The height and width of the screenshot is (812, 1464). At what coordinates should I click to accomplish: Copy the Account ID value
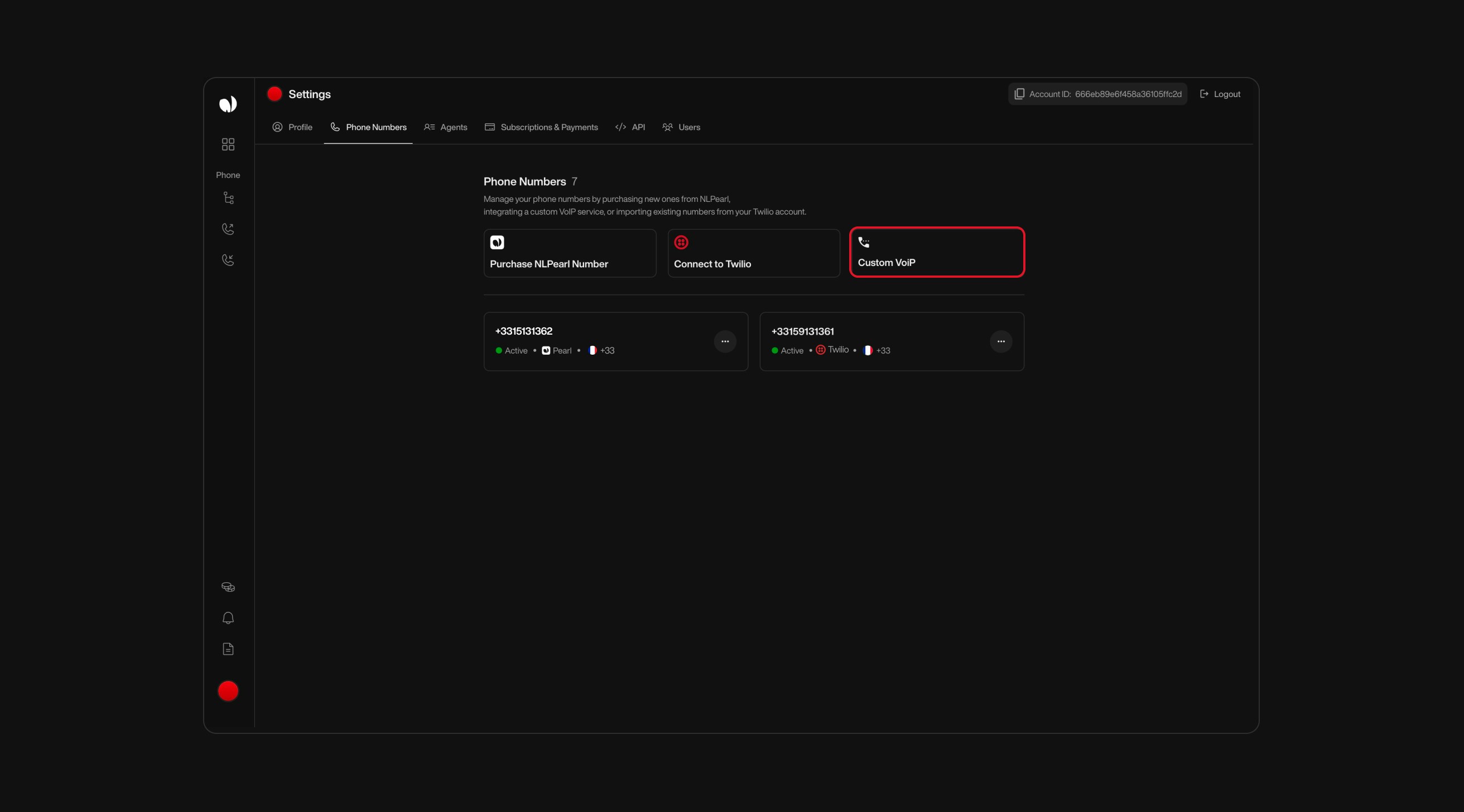pyautogui.click(x=1097, y=94)
